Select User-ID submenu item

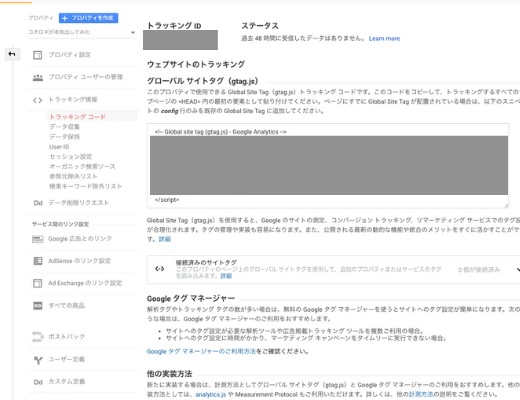pos(59,147)
